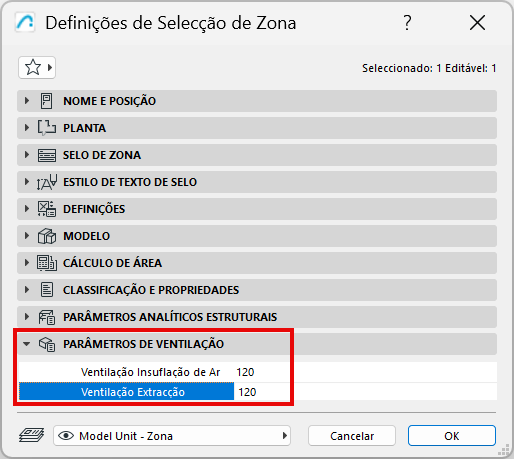Click the Cancelar button
This screenshot has height=459, width=514.
point(352,436)
